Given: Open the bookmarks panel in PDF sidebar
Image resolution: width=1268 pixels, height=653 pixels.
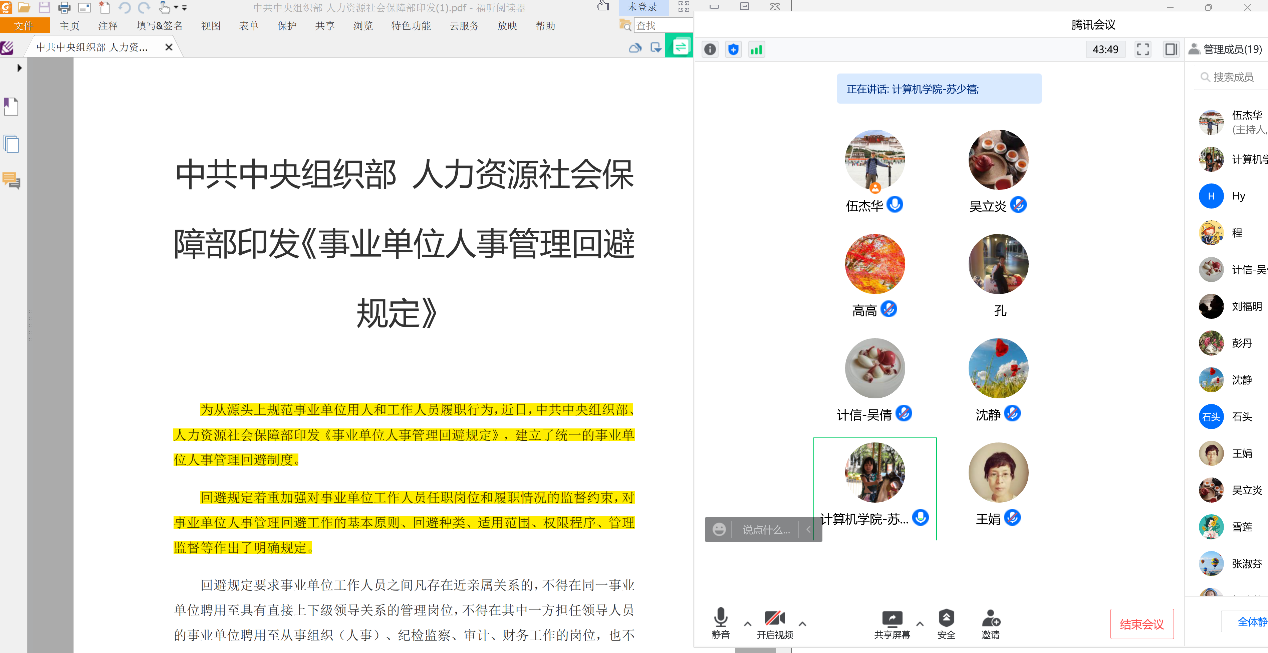Looking at the screenshot, I should click(x=11, y=107).
